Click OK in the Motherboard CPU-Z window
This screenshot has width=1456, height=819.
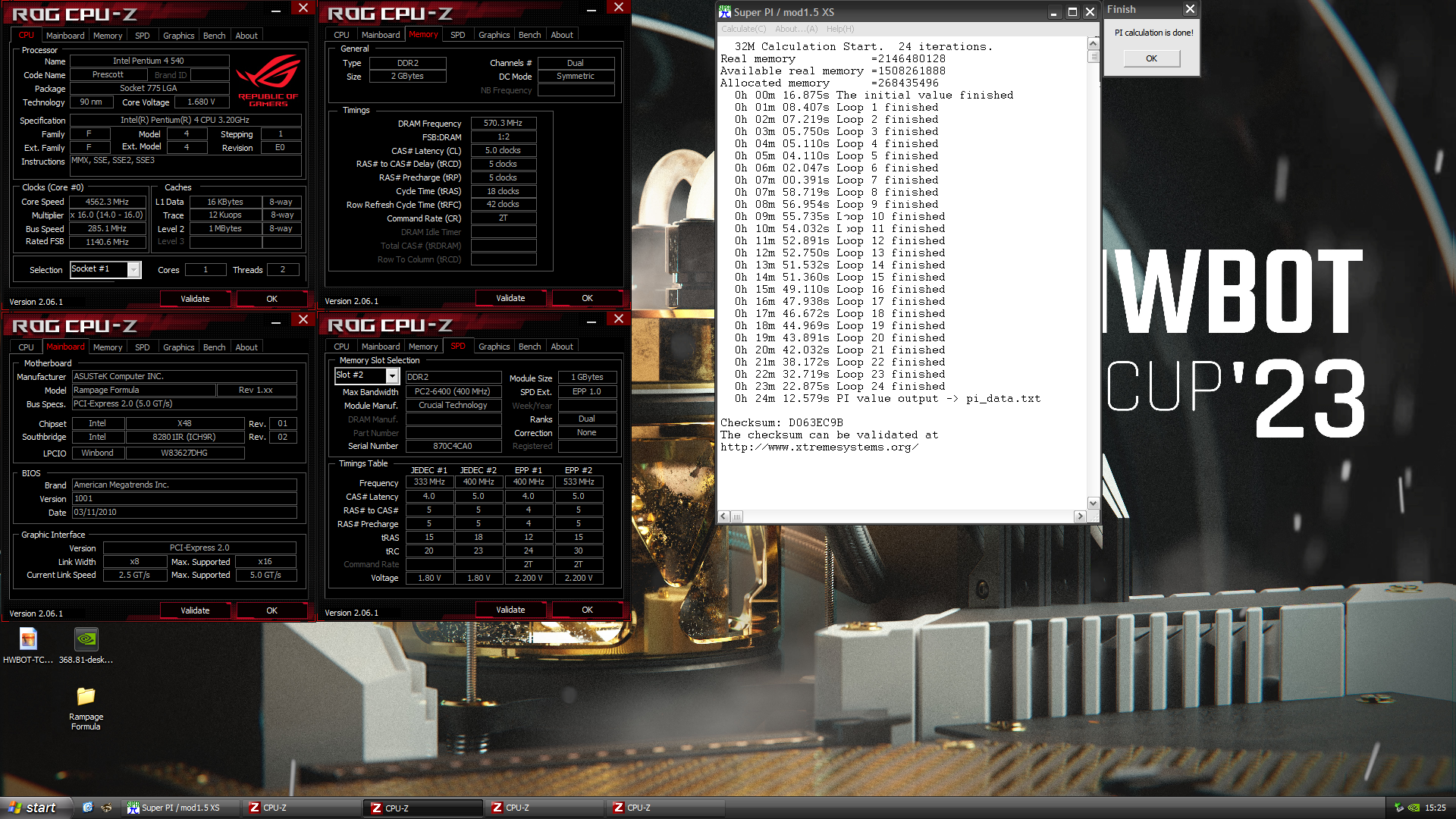(271, 610)
